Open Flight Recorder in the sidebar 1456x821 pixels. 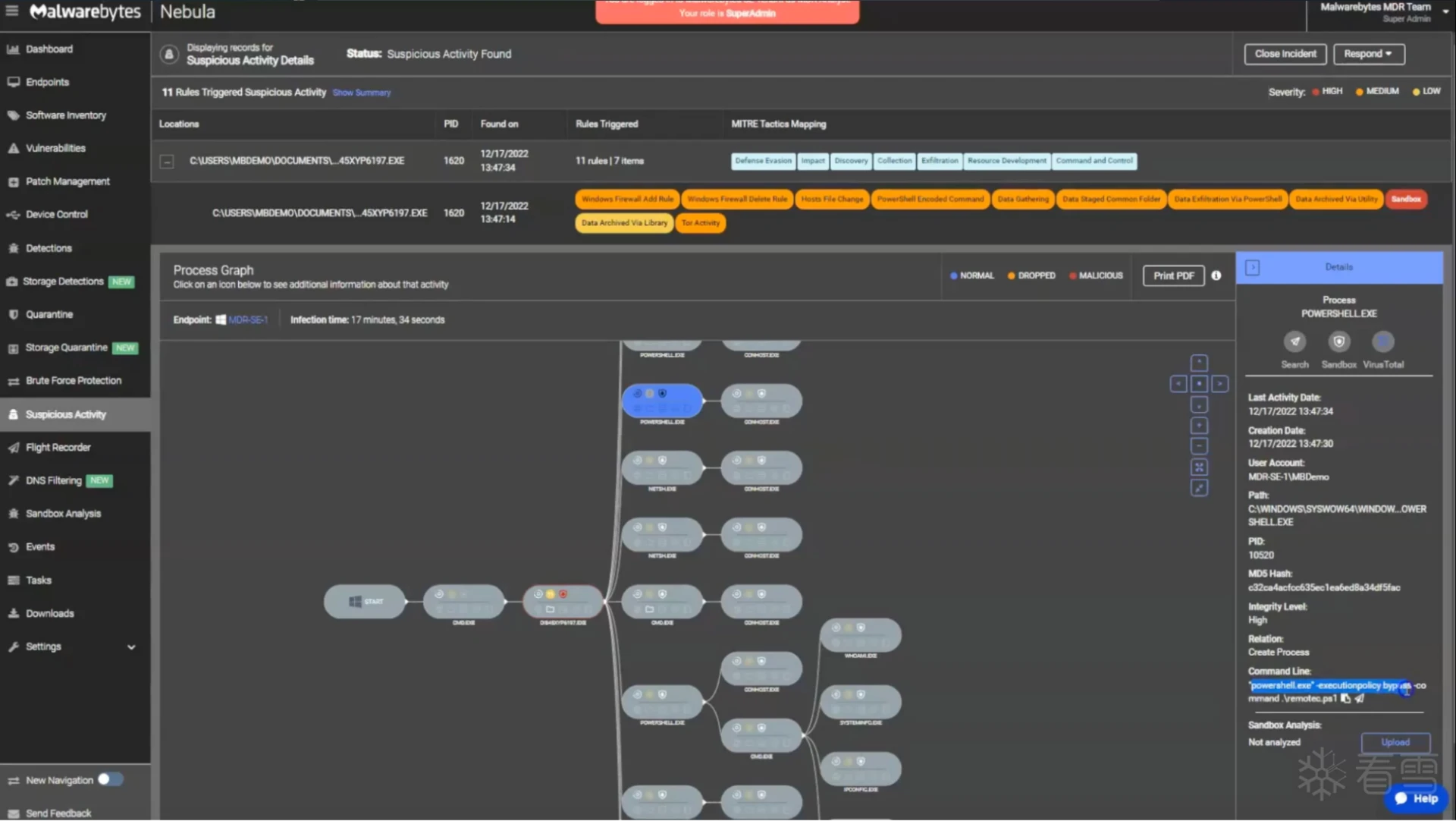coord(58,448)
